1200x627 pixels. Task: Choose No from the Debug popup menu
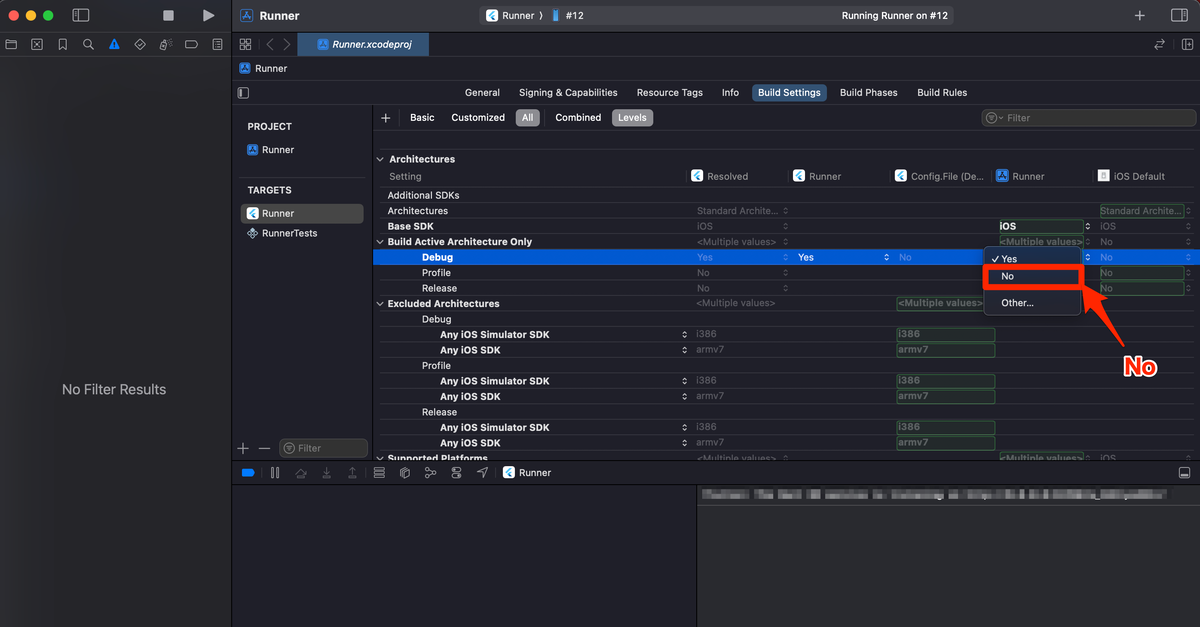pos(1032,277)
